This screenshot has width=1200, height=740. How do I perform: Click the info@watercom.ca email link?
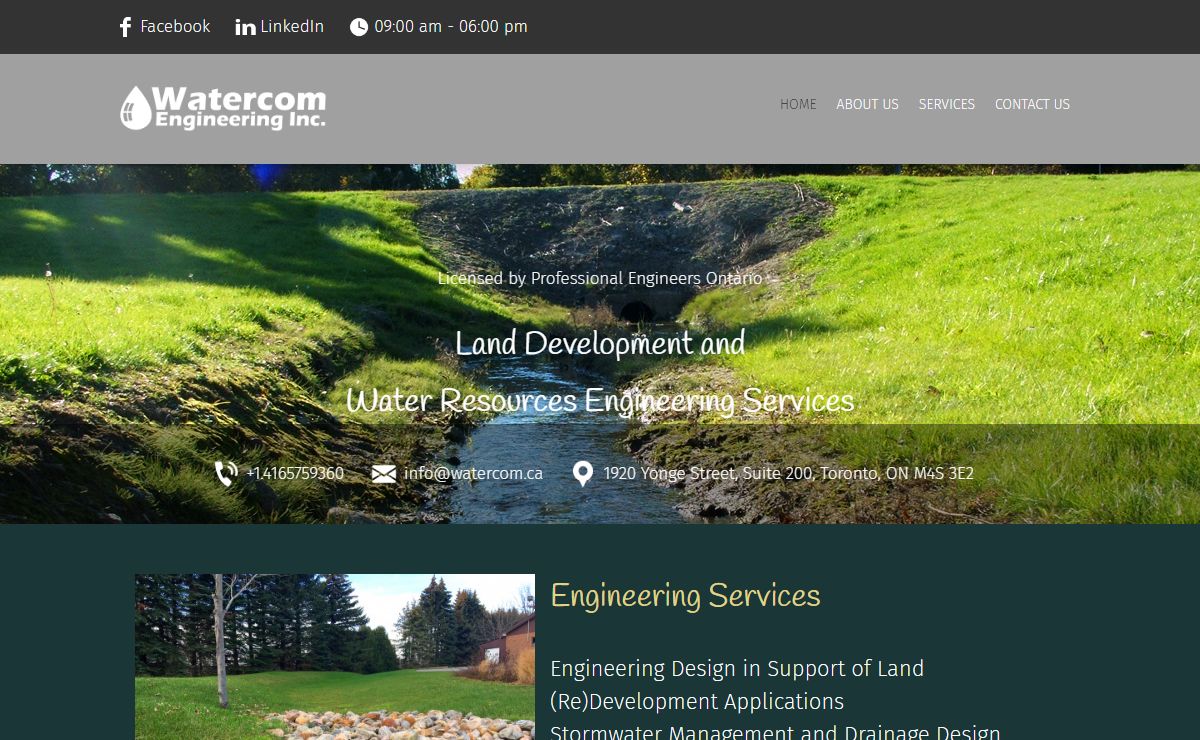pyautogui.click(x=473, y=474)
